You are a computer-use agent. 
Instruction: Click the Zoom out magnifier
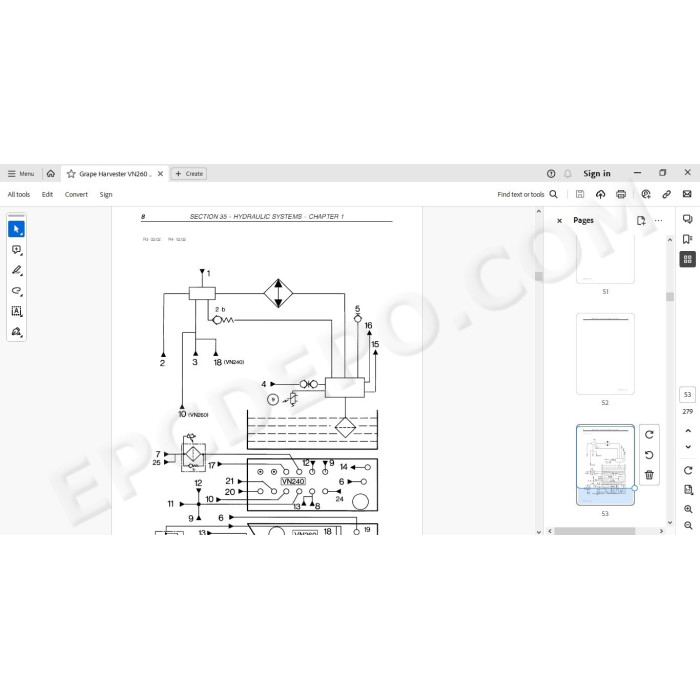click(x=688, y=525)
